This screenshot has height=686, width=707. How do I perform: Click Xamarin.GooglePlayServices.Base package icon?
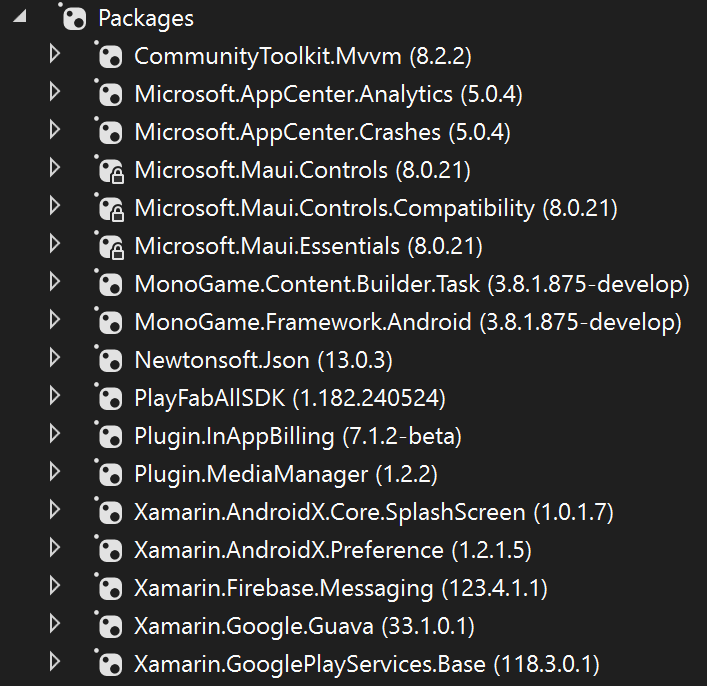pos(109,663)
